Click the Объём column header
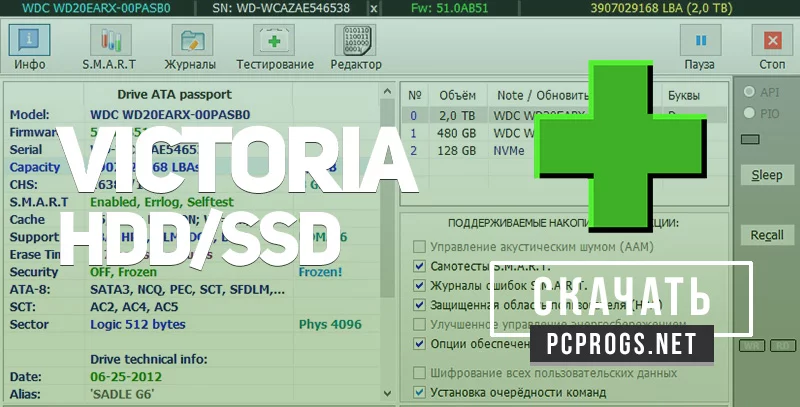The width and height of the screenshot is (800, 407). click(x=458, y=96)
